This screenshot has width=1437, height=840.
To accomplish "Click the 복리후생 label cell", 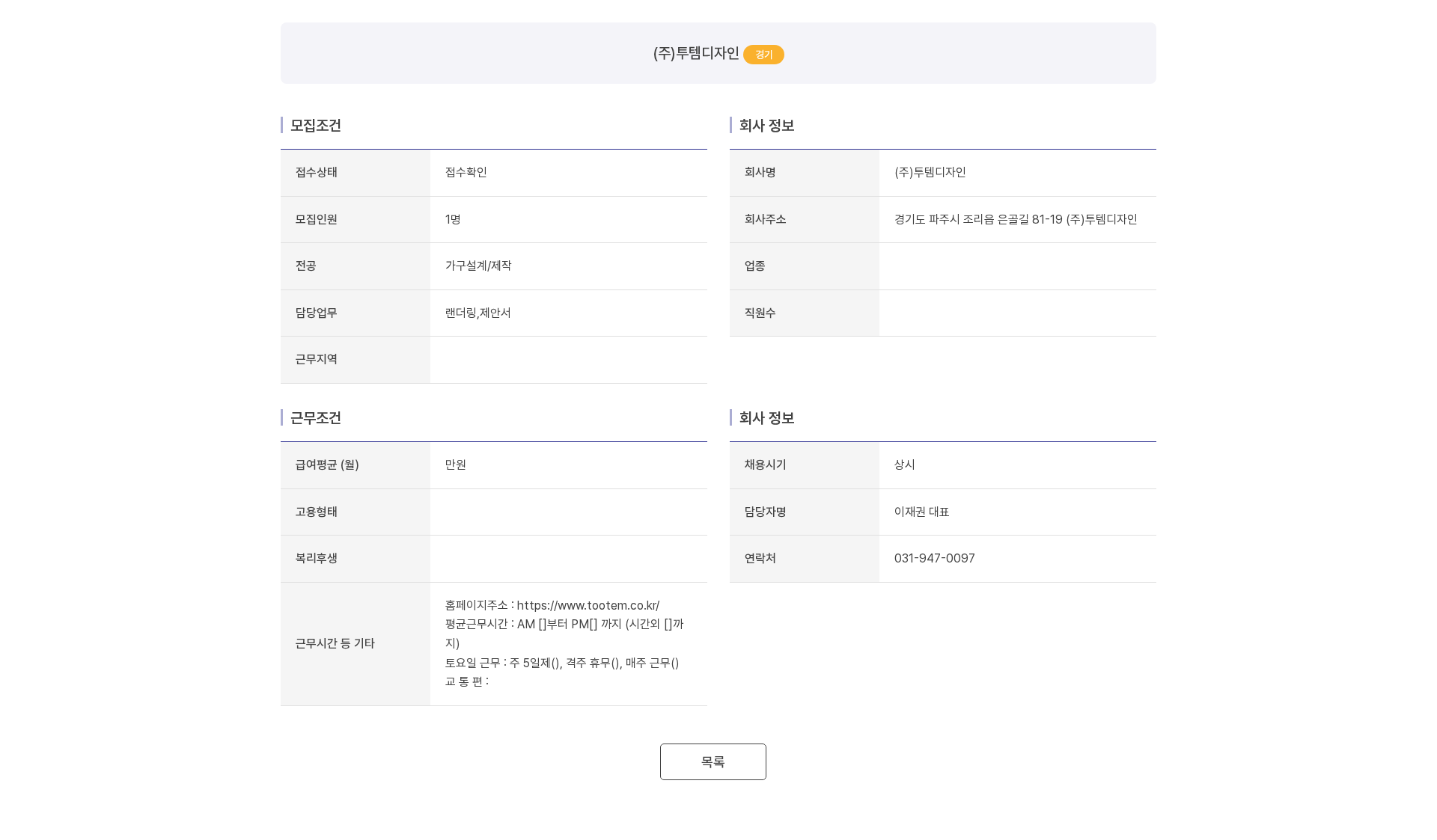I will 356,559.
